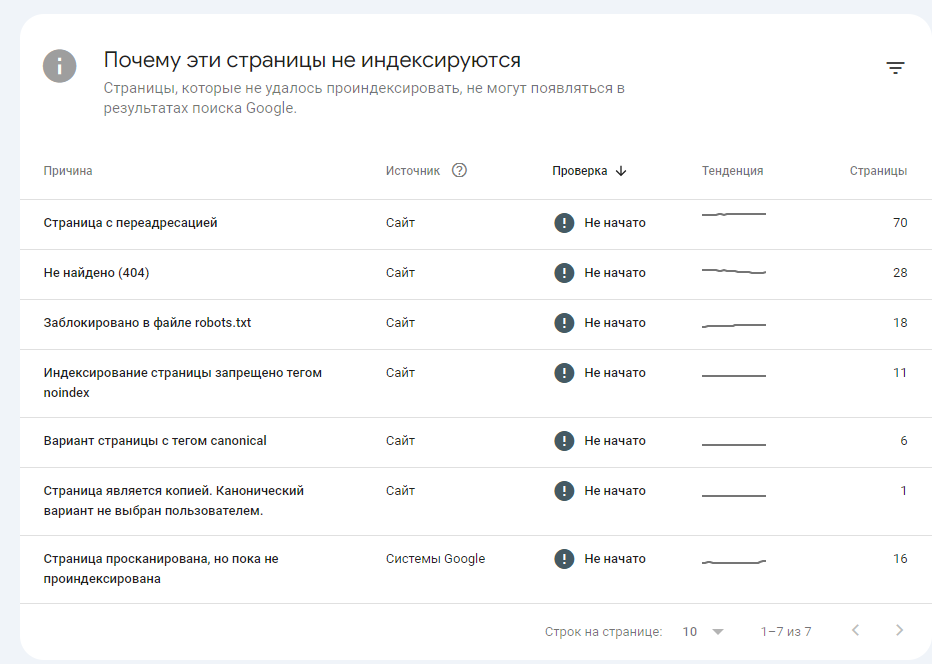Select the Страница с переадресацией row
Screen dimensions: 932x664
[x=130, y=222]
